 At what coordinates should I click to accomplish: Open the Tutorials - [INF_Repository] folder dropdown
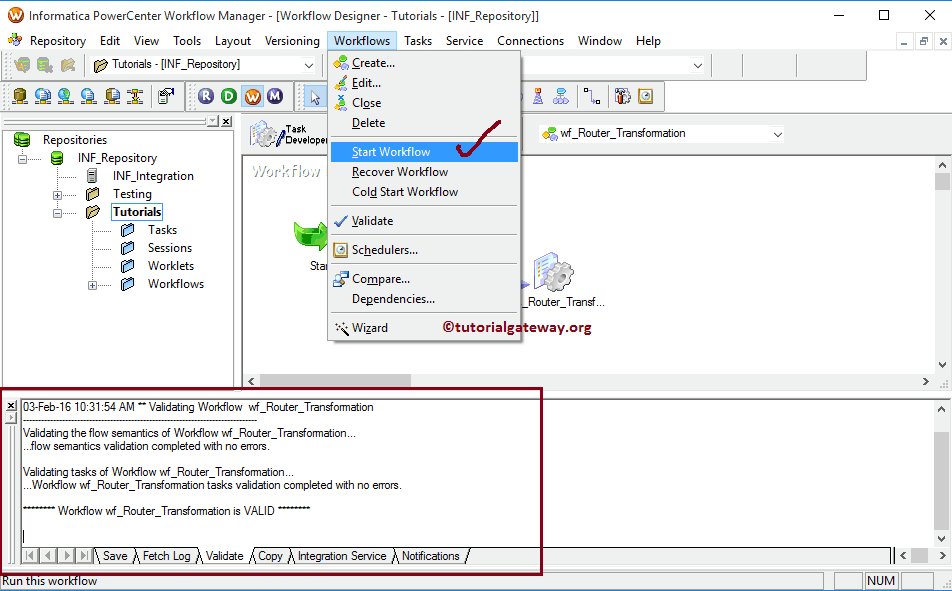(308, 64)
